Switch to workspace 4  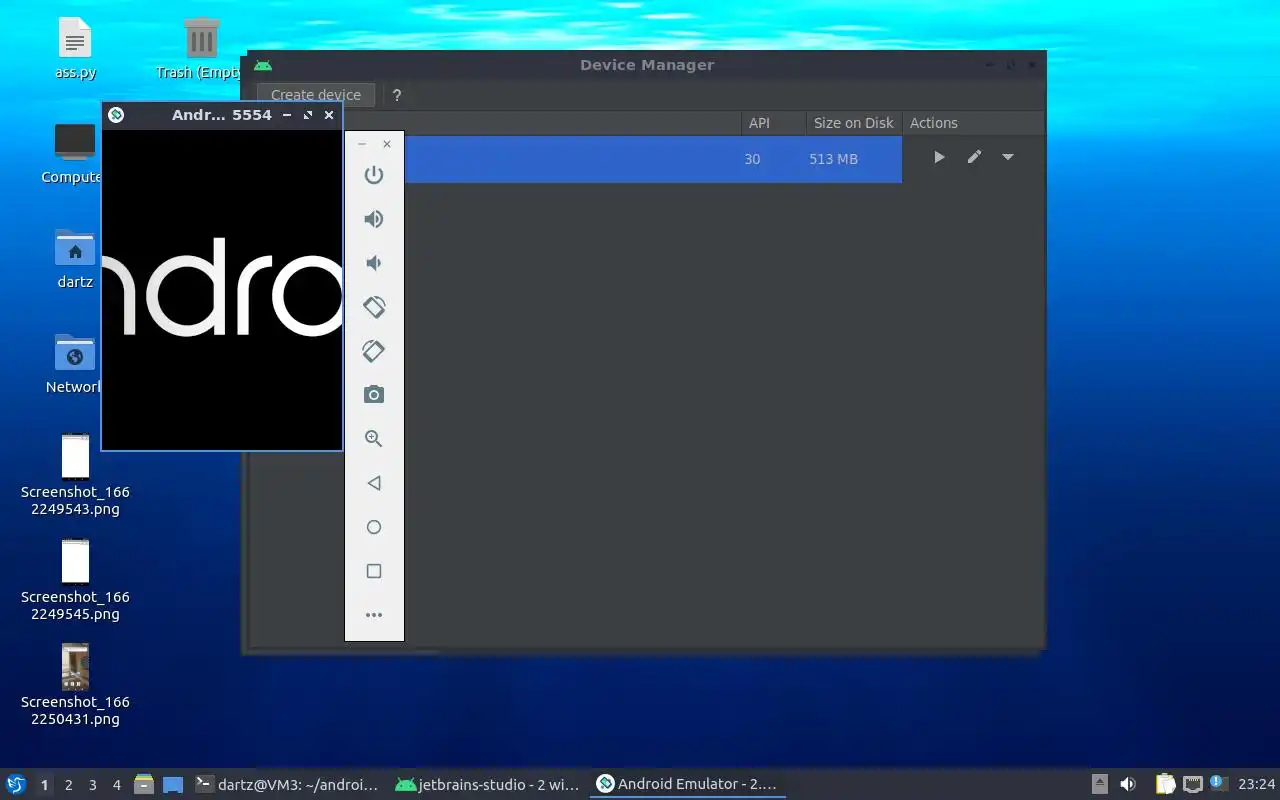tap(117, 785)
